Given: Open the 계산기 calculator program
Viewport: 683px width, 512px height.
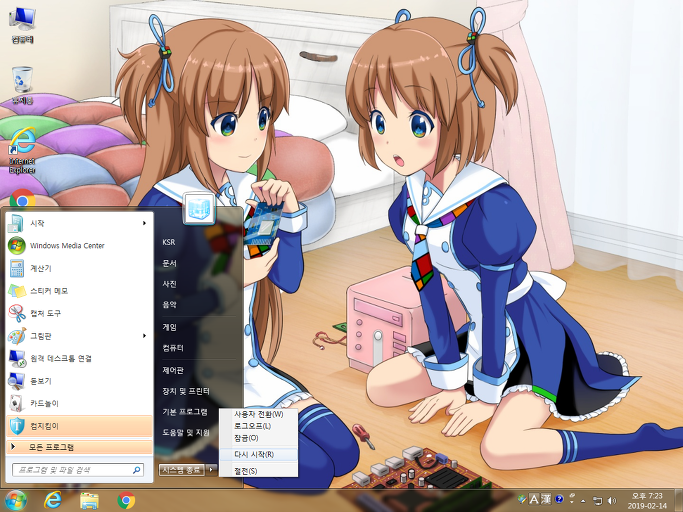Looking at the screenshot, I should (x=79, y=268).
